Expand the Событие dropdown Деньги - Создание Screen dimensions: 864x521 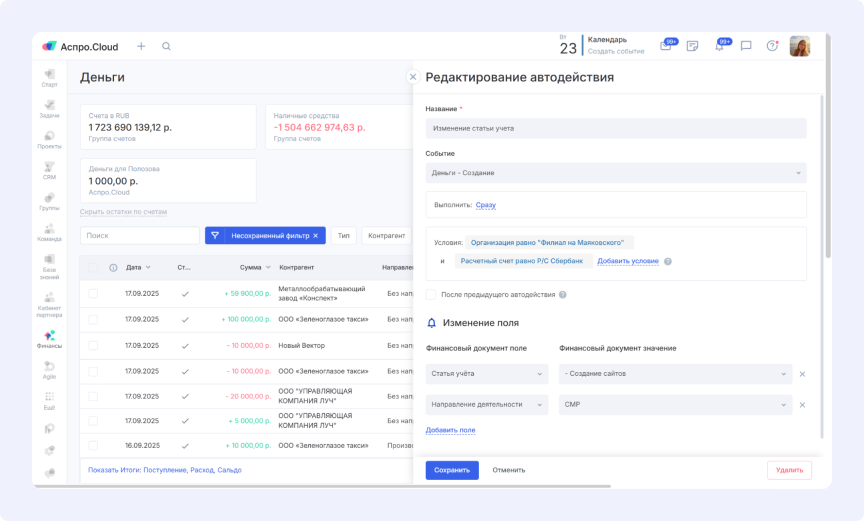(615, 173)
